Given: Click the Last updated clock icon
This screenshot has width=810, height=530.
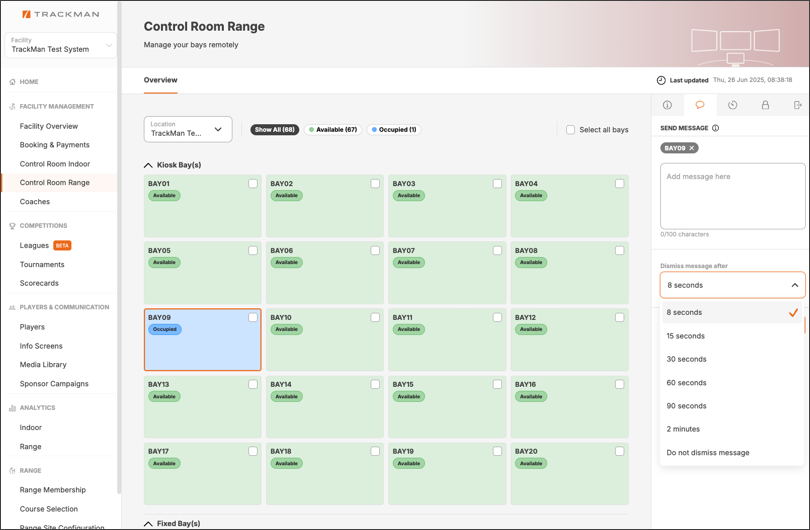Looking at the screenshot, I should tap(661, 80).
